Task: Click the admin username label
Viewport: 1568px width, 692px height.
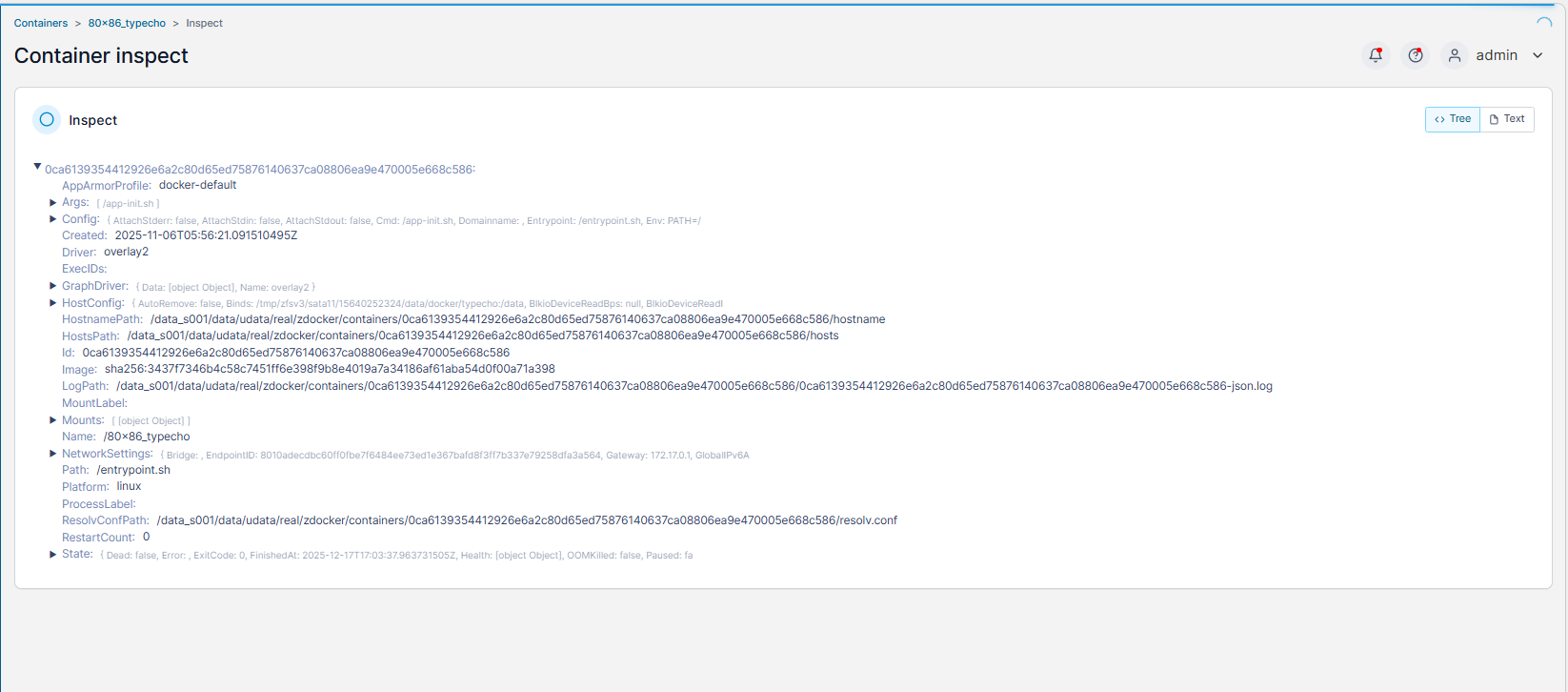Action: pyautogui.click(x=1497, y=55)
